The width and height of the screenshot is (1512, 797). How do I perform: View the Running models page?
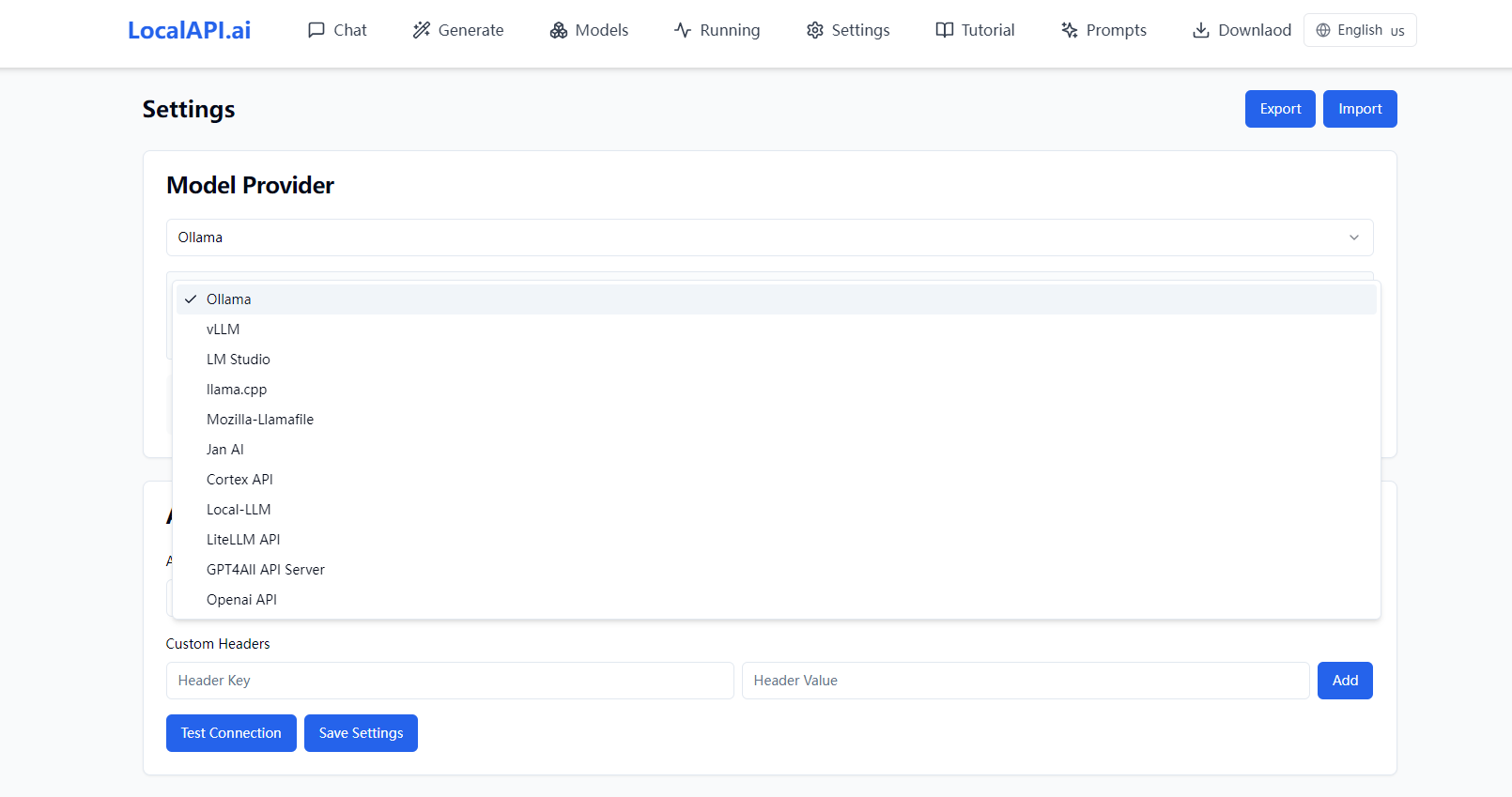pos(717,30)
